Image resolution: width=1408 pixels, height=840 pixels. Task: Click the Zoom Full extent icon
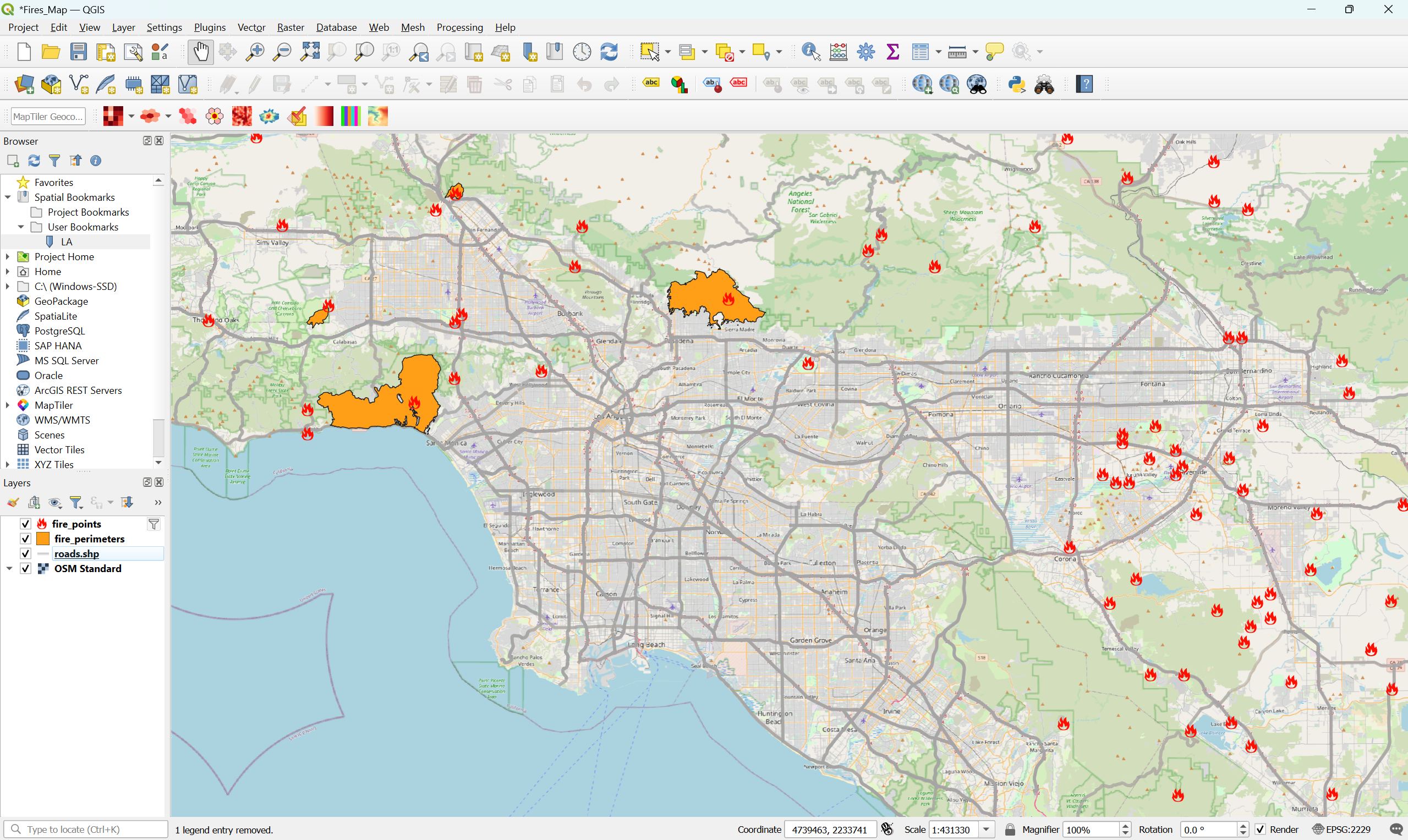[310, 52]
